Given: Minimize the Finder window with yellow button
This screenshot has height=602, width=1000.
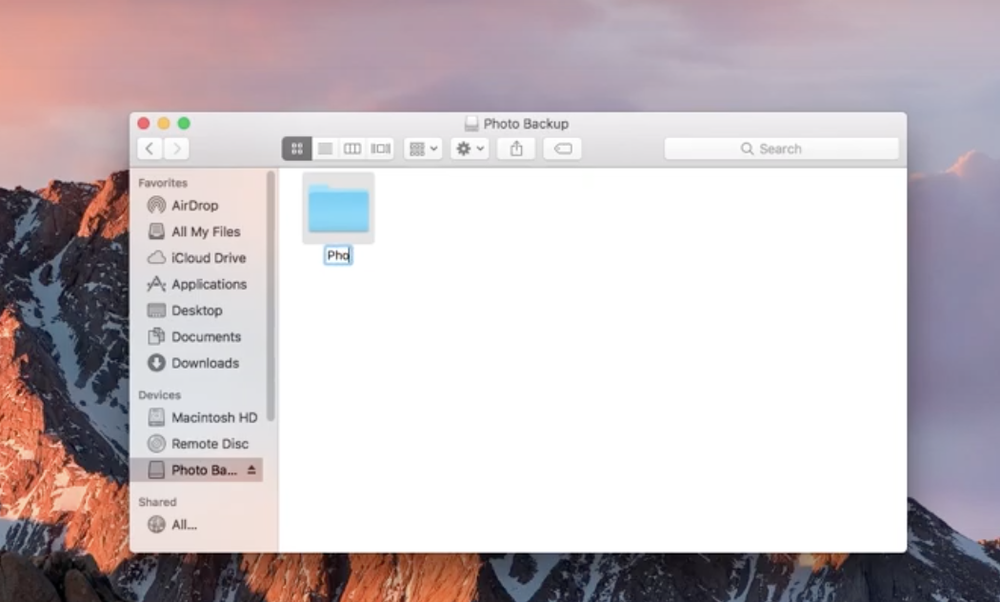Looking at the screenshot, I should (x=164, y=123).
